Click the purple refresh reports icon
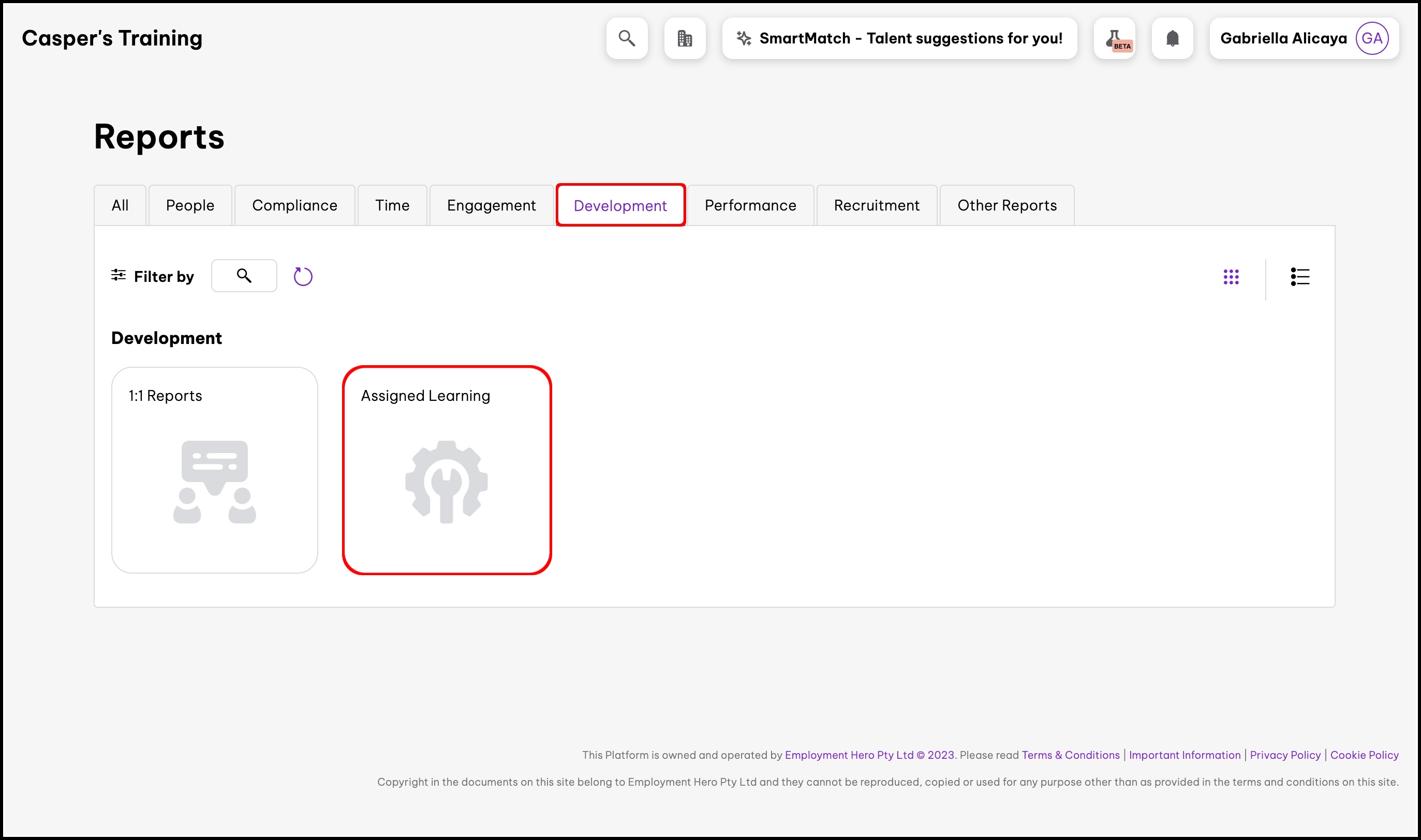Viewport: 1421px width, 840px height. coord(303,276)
